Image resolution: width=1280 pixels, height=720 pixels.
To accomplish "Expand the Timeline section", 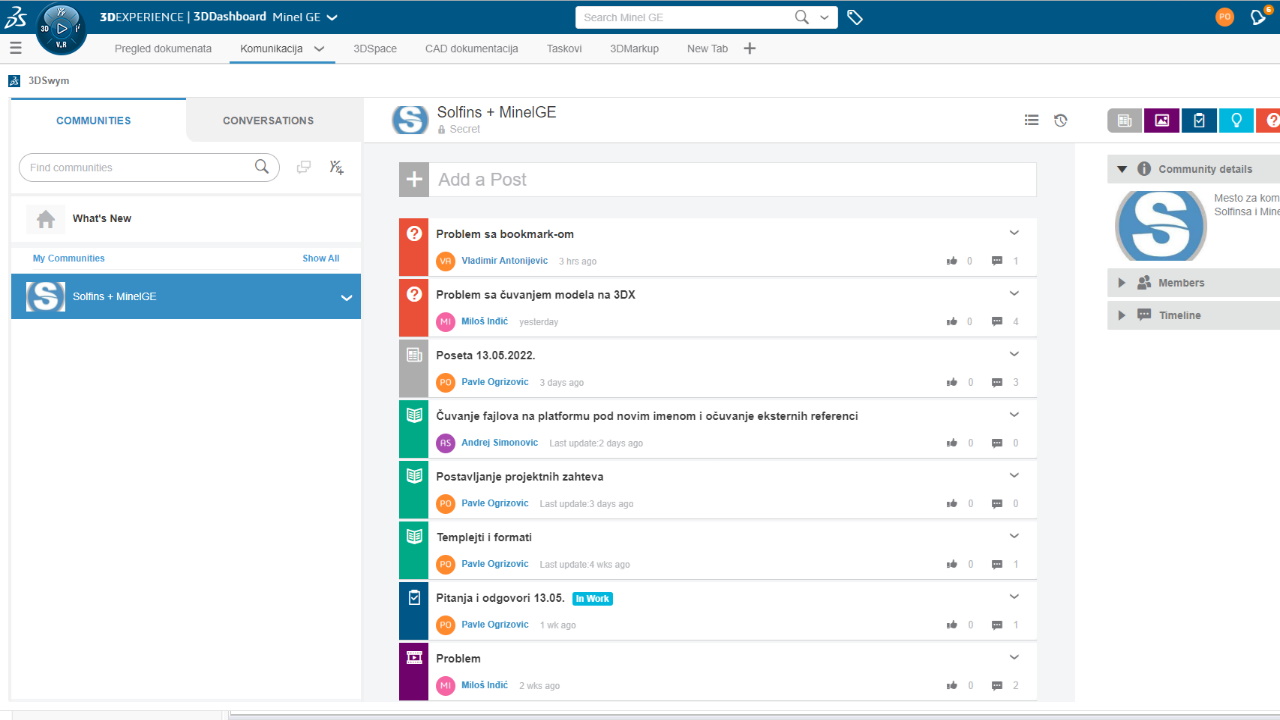I will 1121,315.
